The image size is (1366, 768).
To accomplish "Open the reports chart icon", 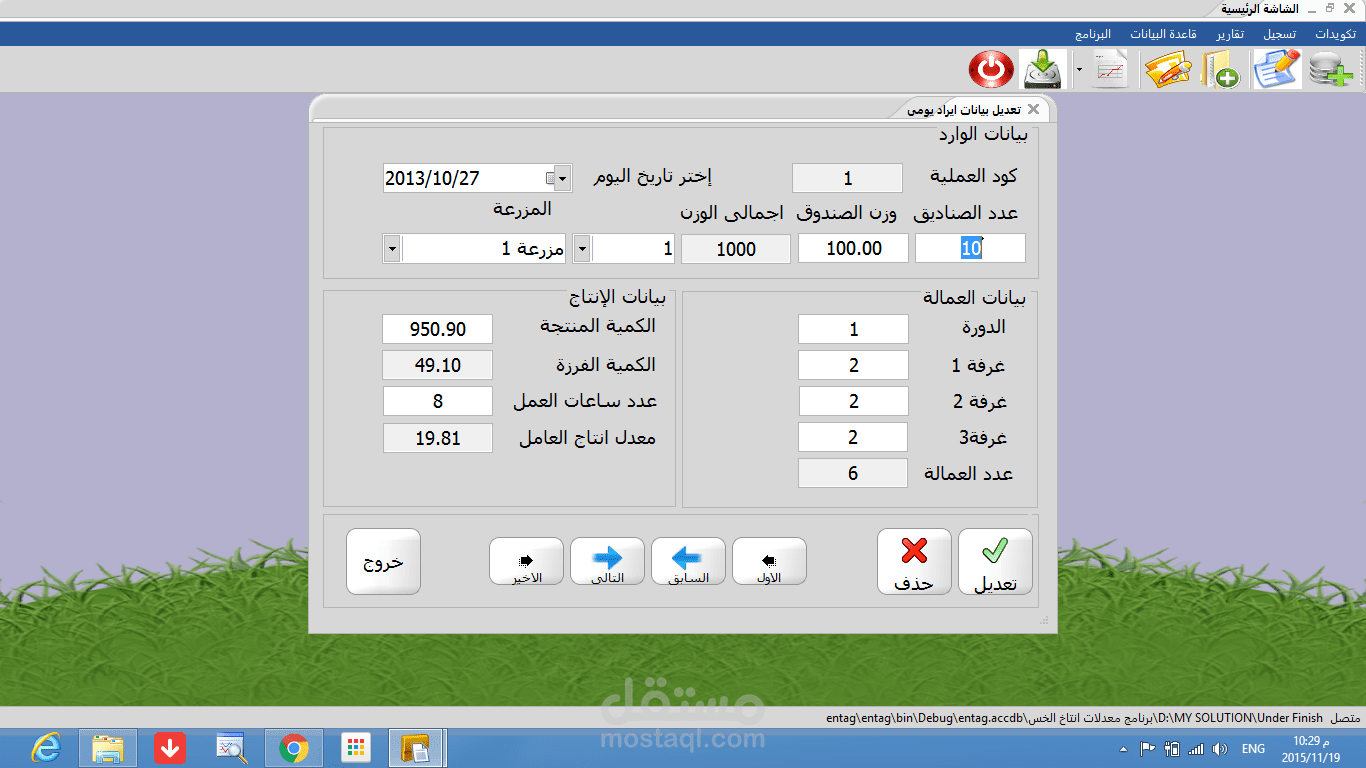I will (x=1110, y=67).
